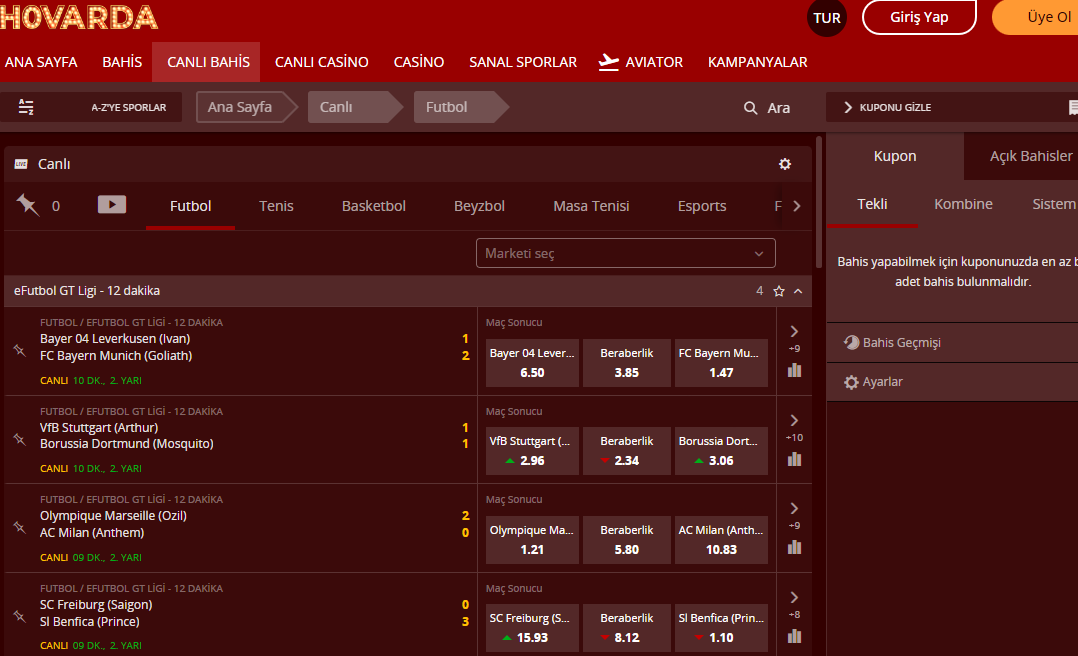Switch to Kombine coupon tab
Viewport: 1078px width, 656px height.
point(963,204)
